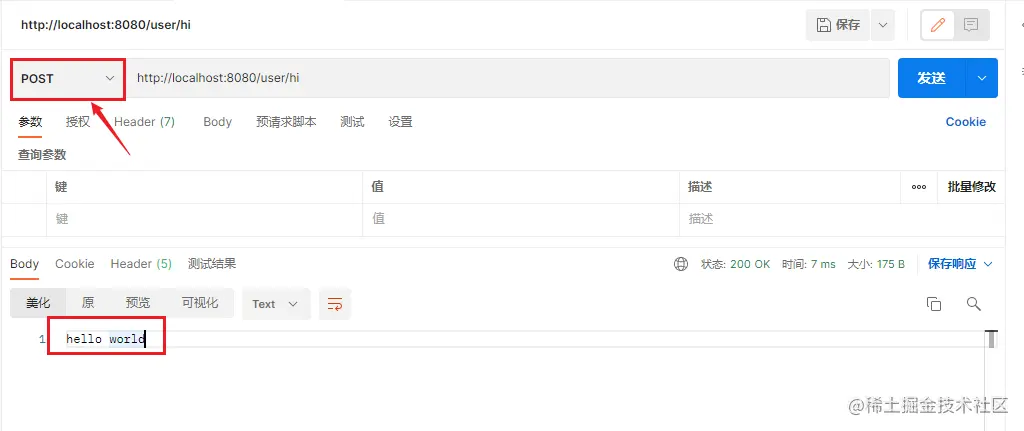The width and height of the screenshot is (1024, 431).
Task: Click the 大小: 175 B text
Action: pyautogui.click(x=876, y=264)
